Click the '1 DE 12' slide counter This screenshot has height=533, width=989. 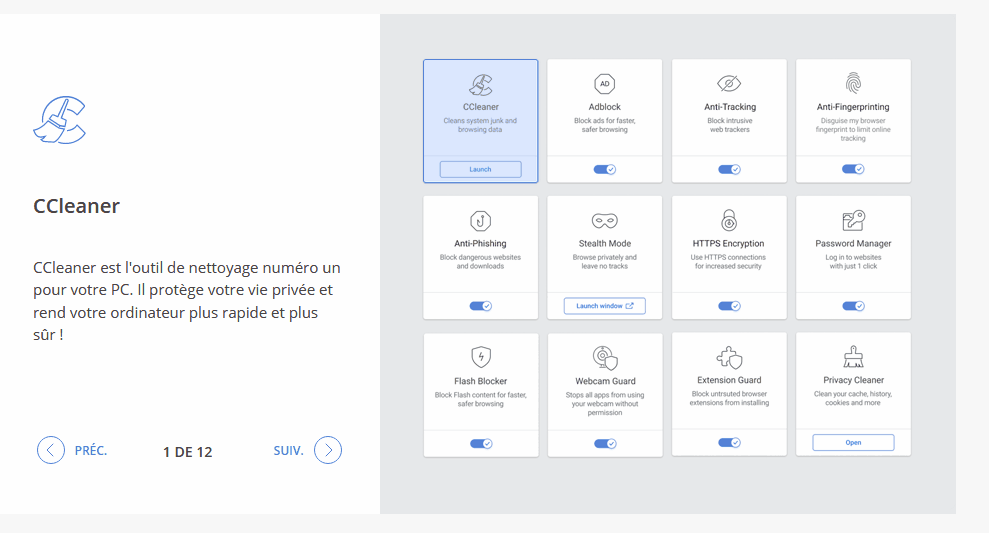coord(187,452)
